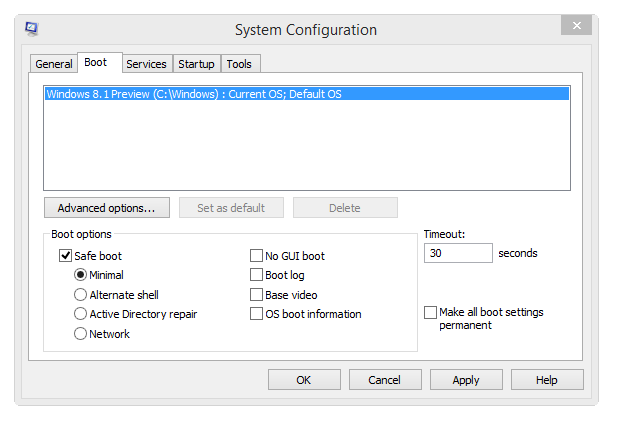The image size is (617, 424).
Task: Open Advanced options dialog
Action: coord(107,208)
